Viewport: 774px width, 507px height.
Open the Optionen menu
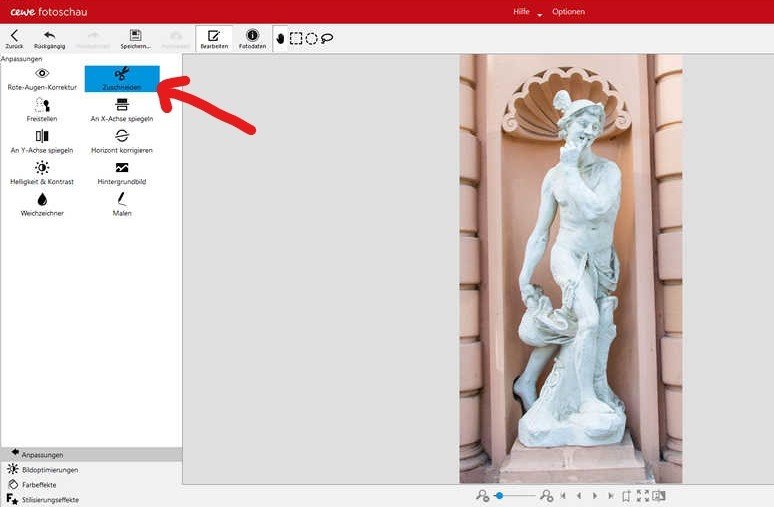tap(568, 12)
